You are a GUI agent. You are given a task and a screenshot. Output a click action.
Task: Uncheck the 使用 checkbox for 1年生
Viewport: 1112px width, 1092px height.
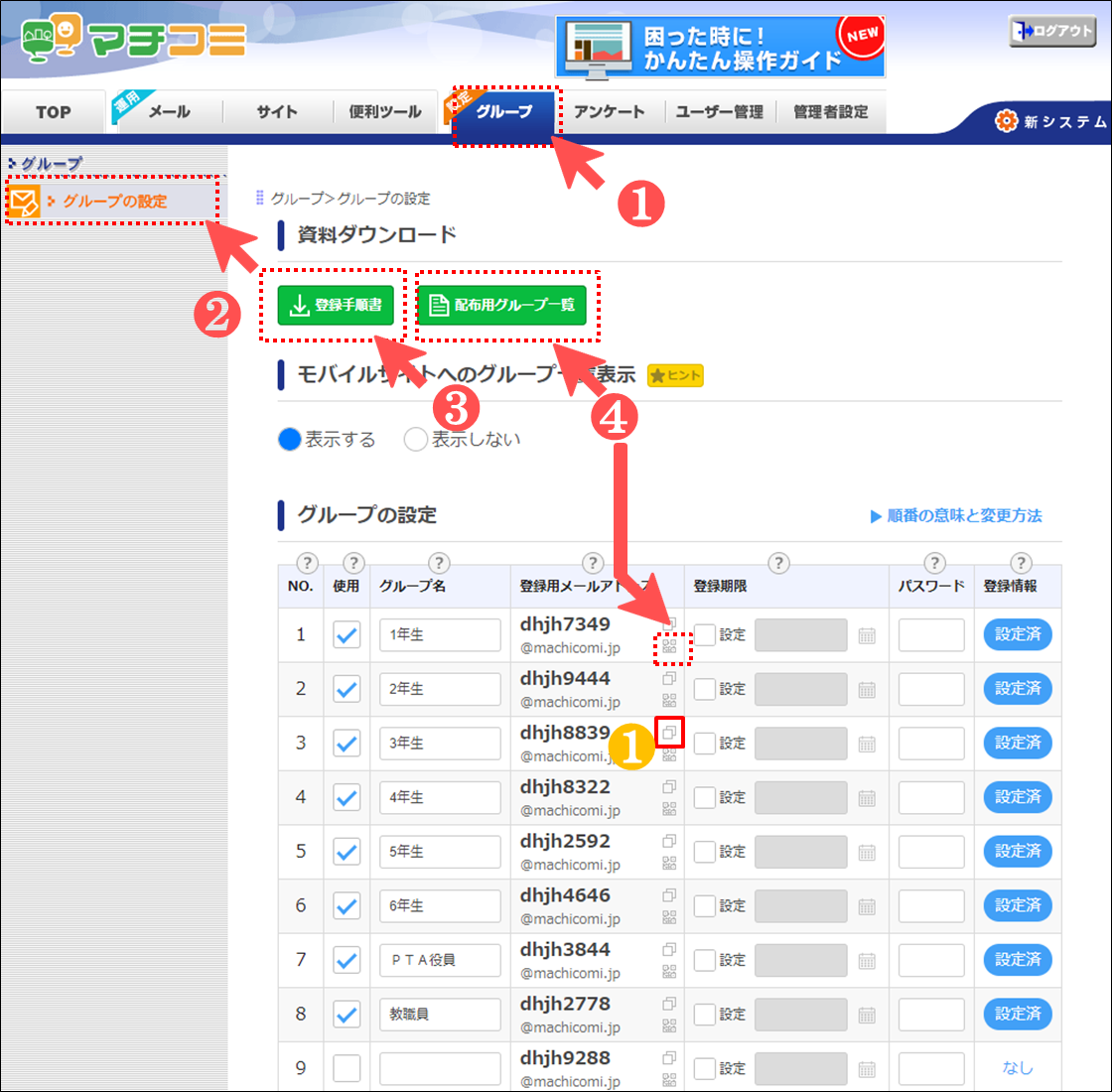(347, 635)
